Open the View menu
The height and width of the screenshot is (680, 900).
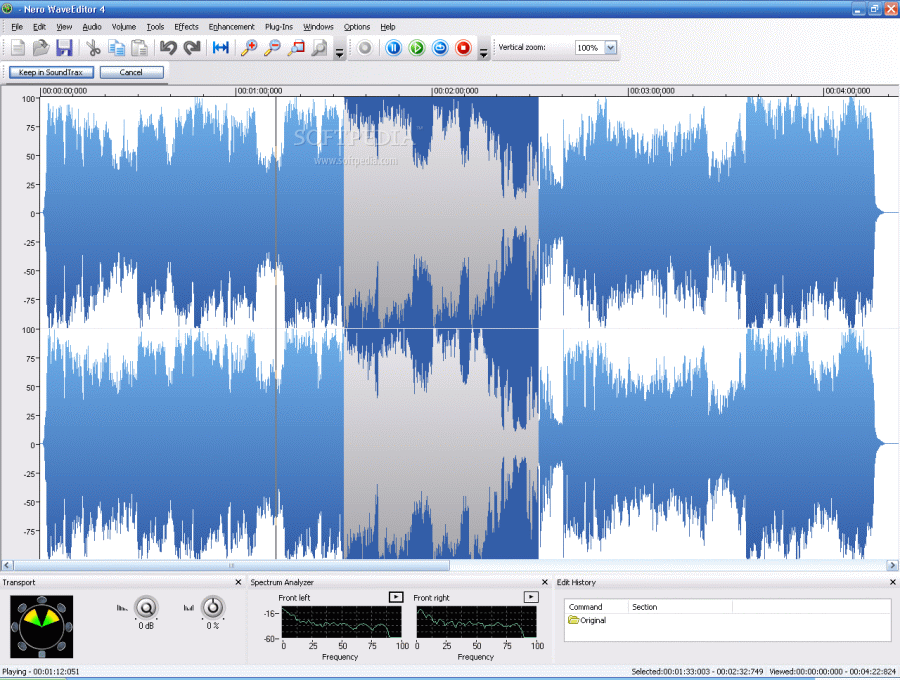(x=64, y=27)
